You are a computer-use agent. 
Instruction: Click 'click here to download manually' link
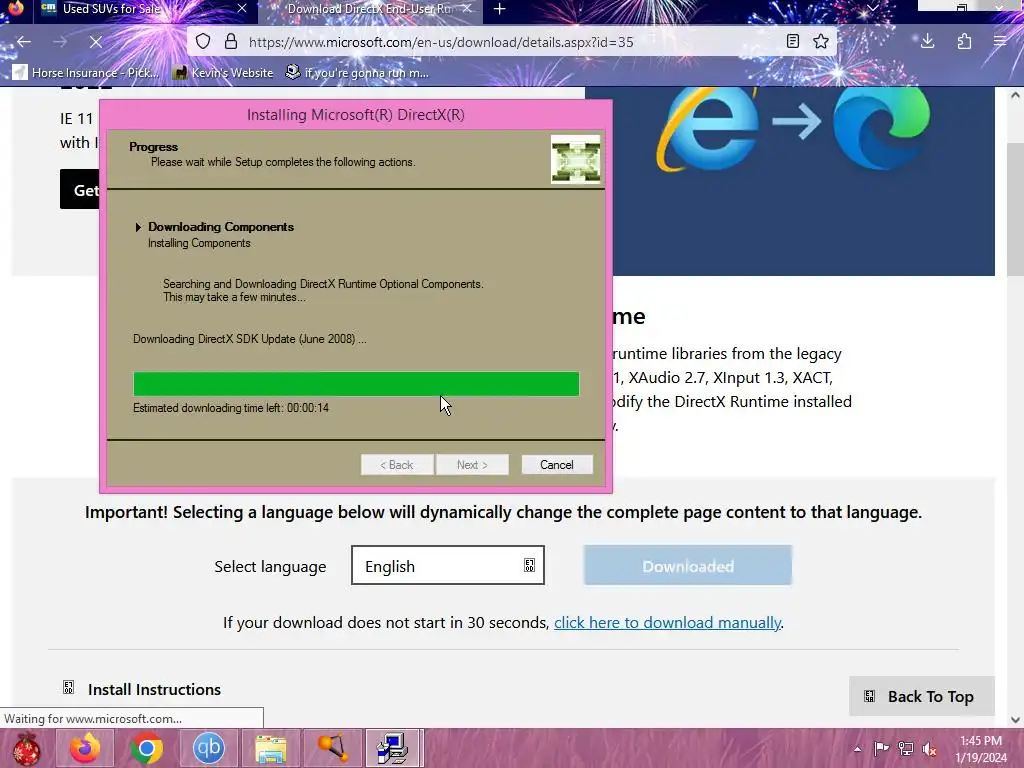point(667,622)
